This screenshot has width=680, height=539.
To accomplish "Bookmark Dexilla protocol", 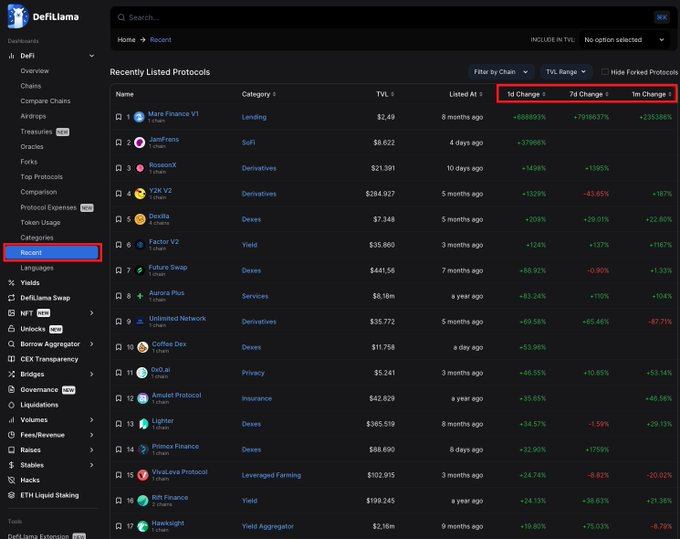I will (x=118, y=219).
